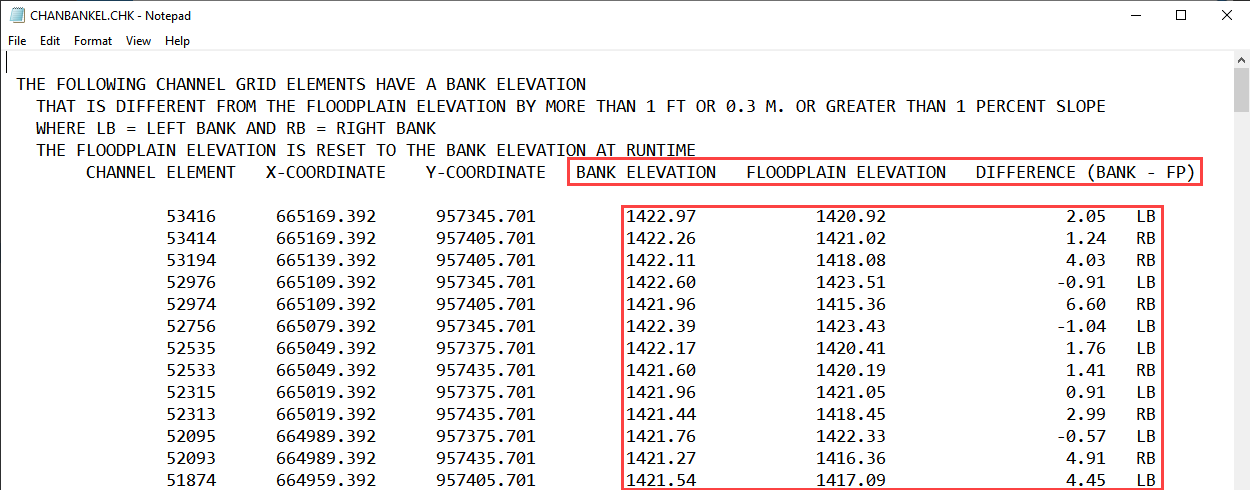
Task: Open the Edit menu
Action: pos(50,41)
